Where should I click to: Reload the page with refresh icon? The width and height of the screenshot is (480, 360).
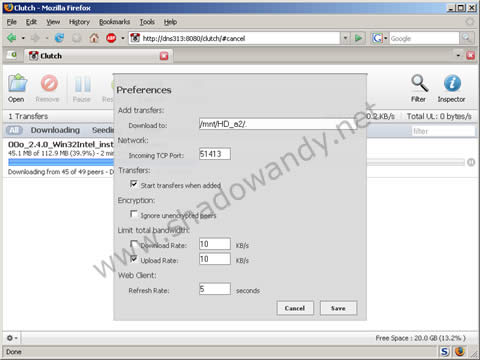coord(59,38)
